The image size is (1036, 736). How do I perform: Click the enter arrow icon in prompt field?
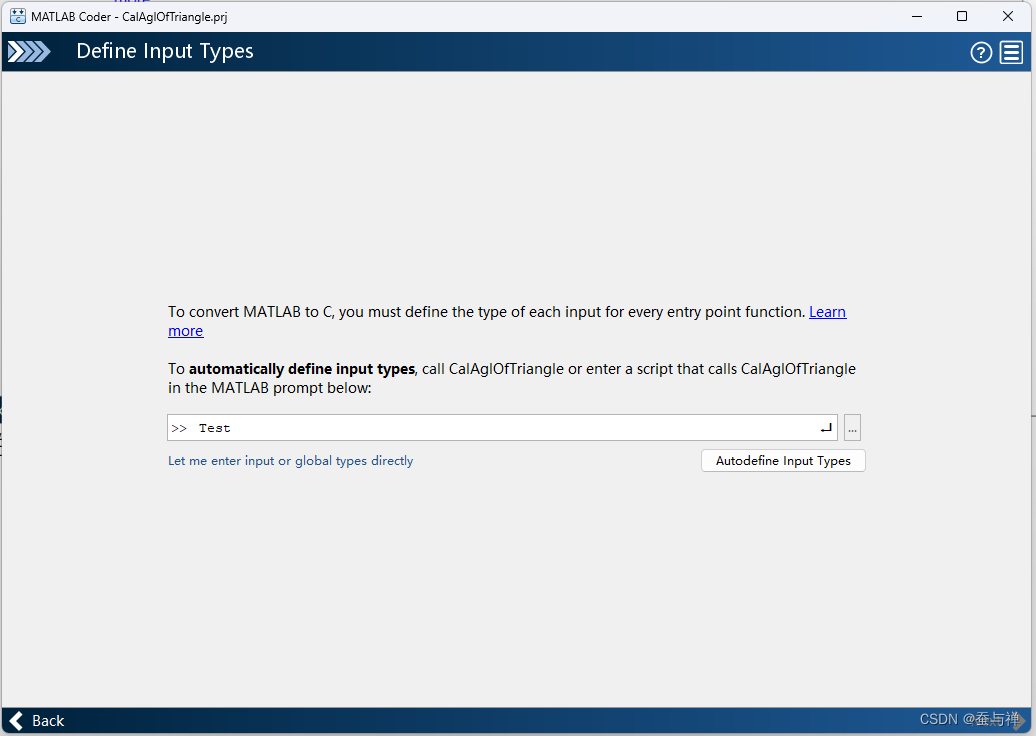click(x=826, y=428)
